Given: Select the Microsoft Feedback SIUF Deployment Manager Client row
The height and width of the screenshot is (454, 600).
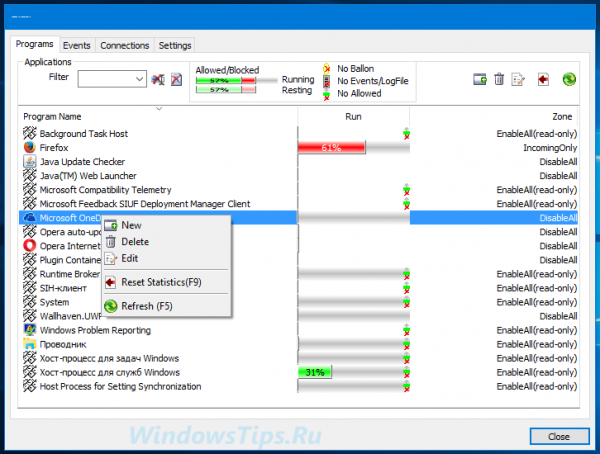Looking at the screenshot, I should click(298, 204).
